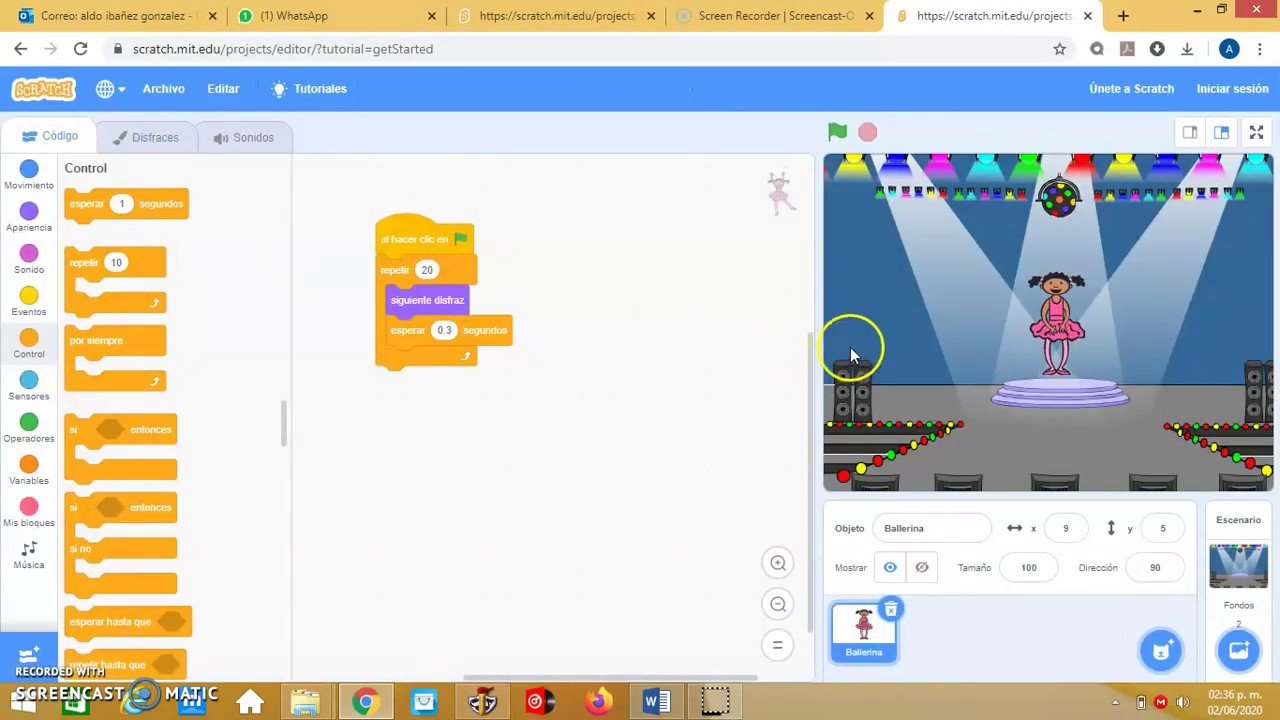Edit the Dirección field

[x=1155, y=567]
